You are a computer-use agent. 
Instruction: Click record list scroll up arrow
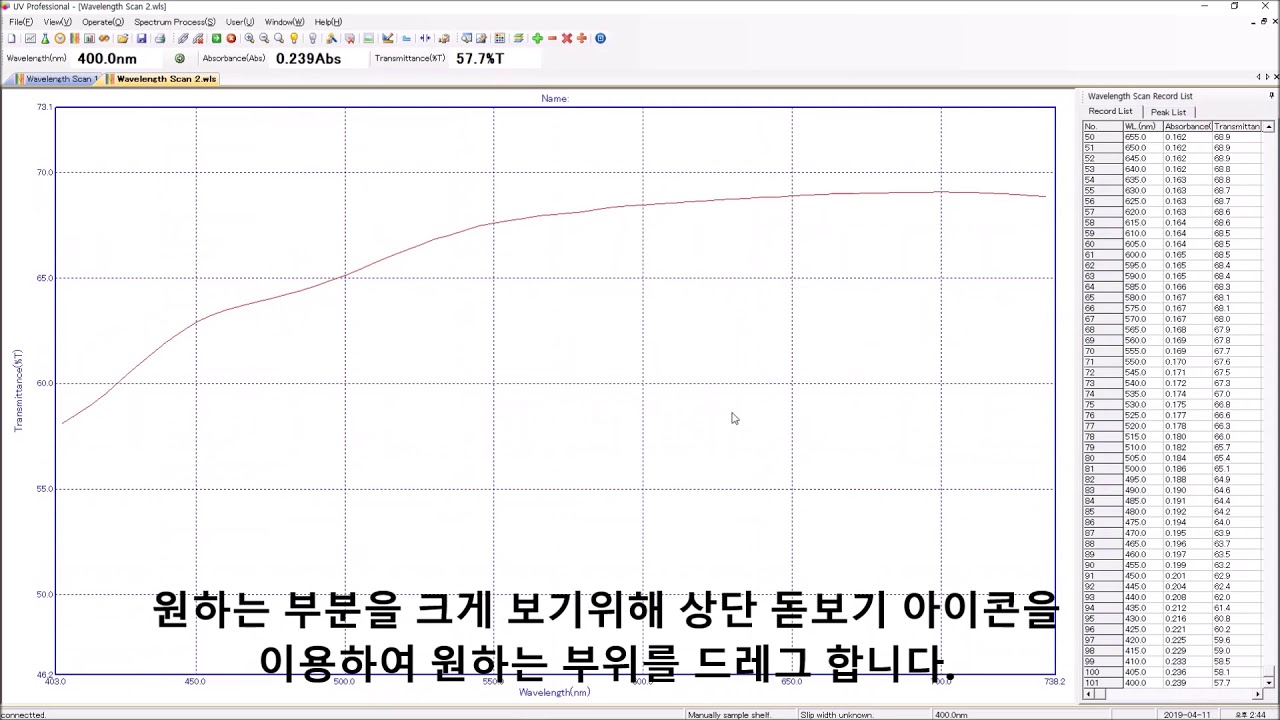tap(1269, 127)
